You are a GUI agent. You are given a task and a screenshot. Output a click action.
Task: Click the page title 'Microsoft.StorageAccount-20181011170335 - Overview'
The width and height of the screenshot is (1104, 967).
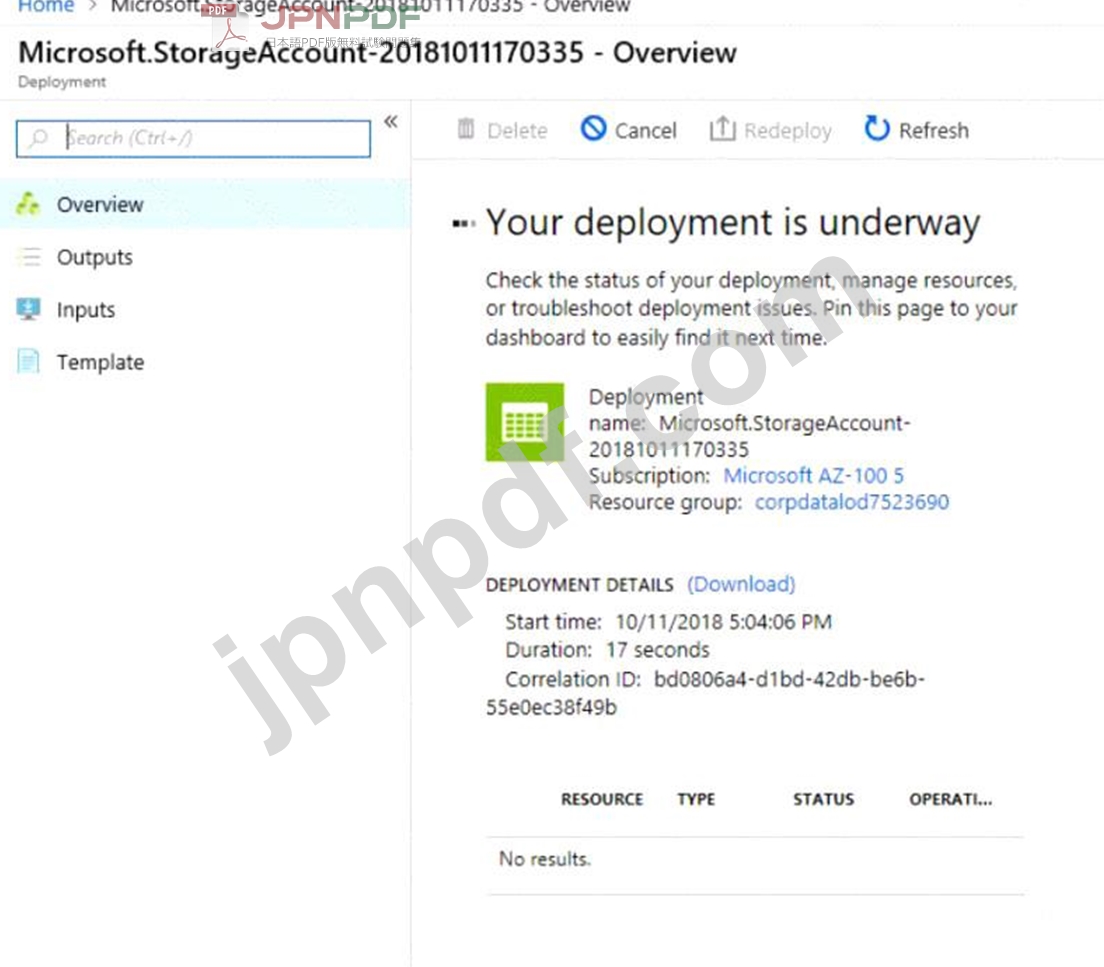pyautogui.click(x=377, y=53)
